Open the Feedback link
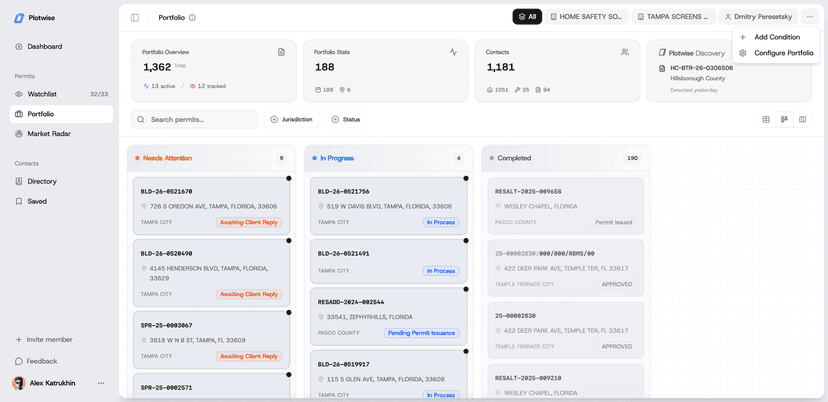Image resolution: width=828 pixels, height=402 pixels. (36, 361)
